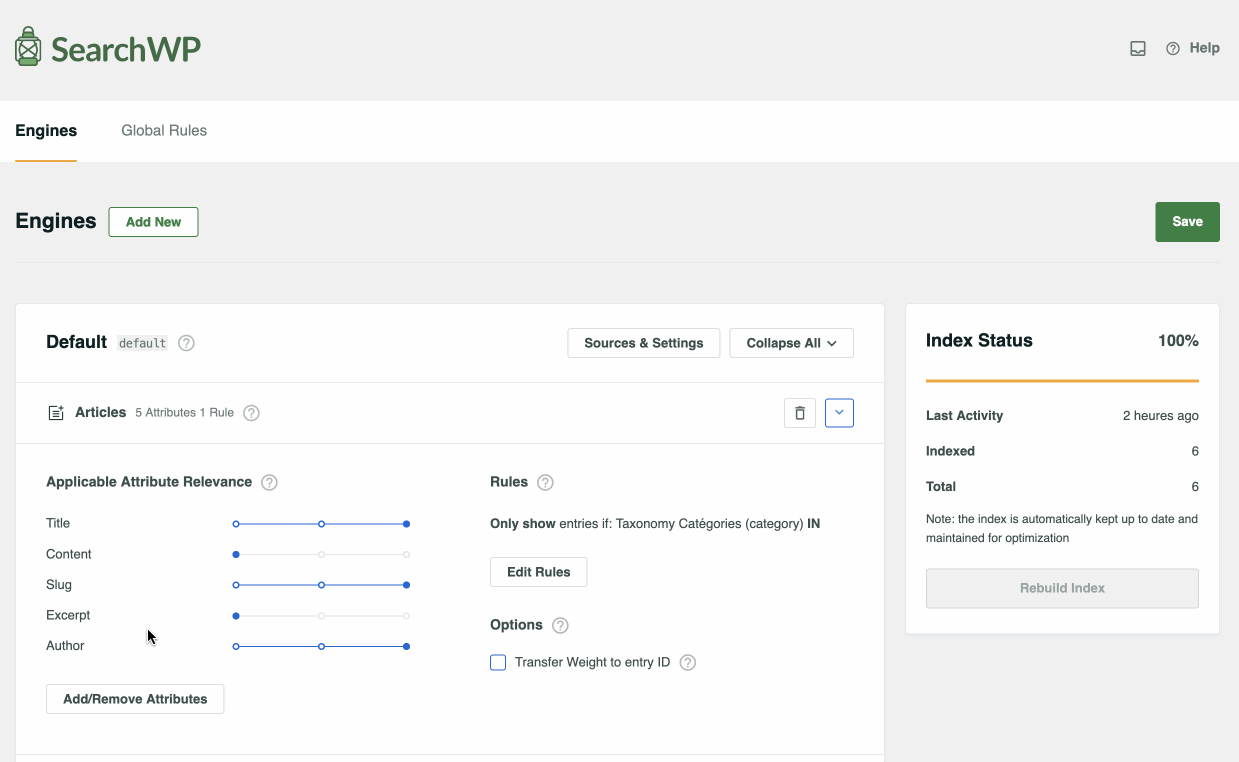This screenshot has height=762, width=1239.
Task: Set Excerpt relevance slider to middle point
Action: click(x=321, y=616)
